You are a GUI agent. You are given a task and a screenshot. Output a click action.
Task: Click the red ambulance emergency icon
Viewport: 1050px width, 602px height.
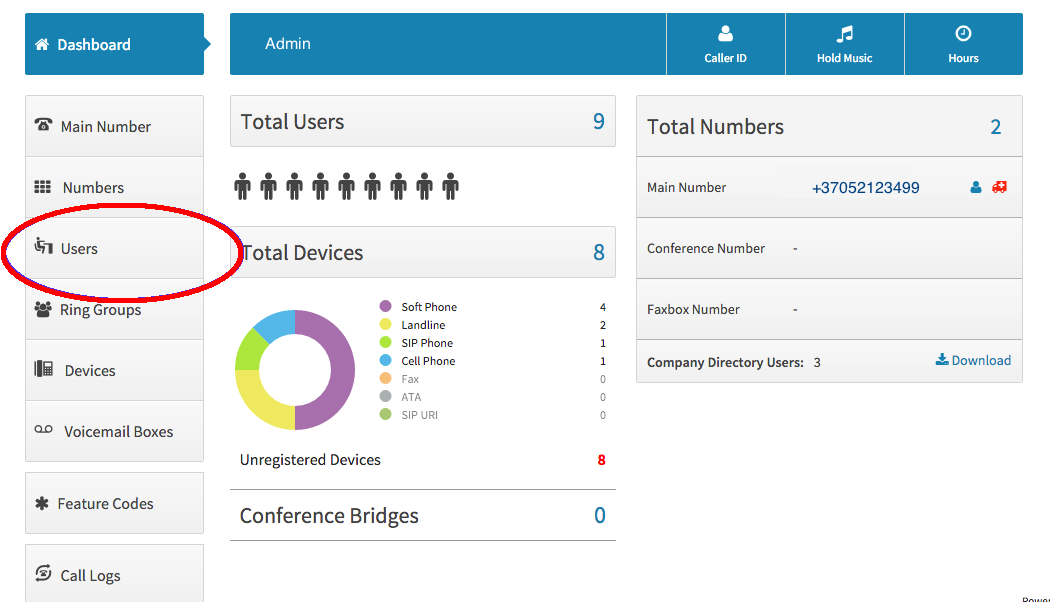click(x=999, y=188)
